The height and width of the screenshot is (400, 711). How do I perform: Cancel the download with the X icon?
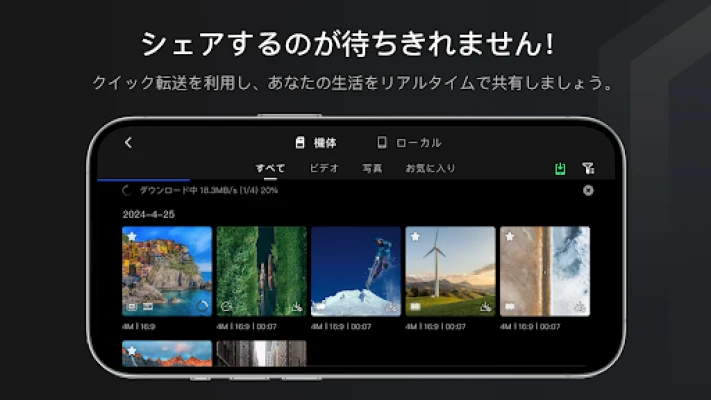tap(588, 190)
